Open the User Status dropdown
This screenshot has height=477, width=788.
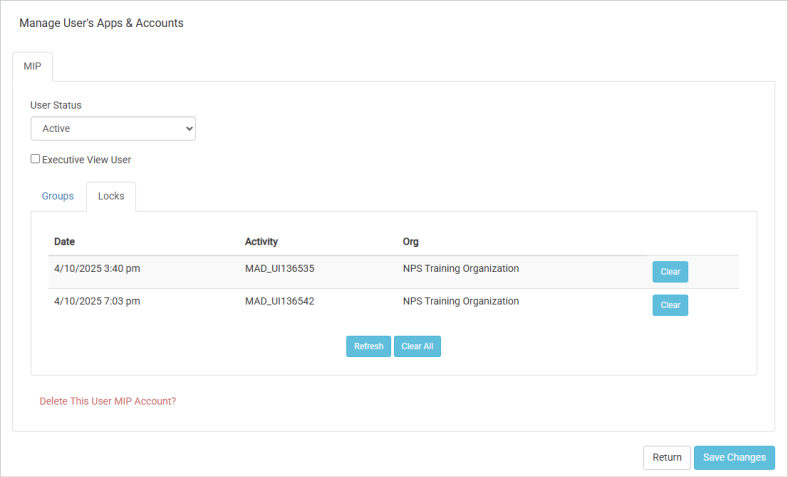(x=113, y=129)
